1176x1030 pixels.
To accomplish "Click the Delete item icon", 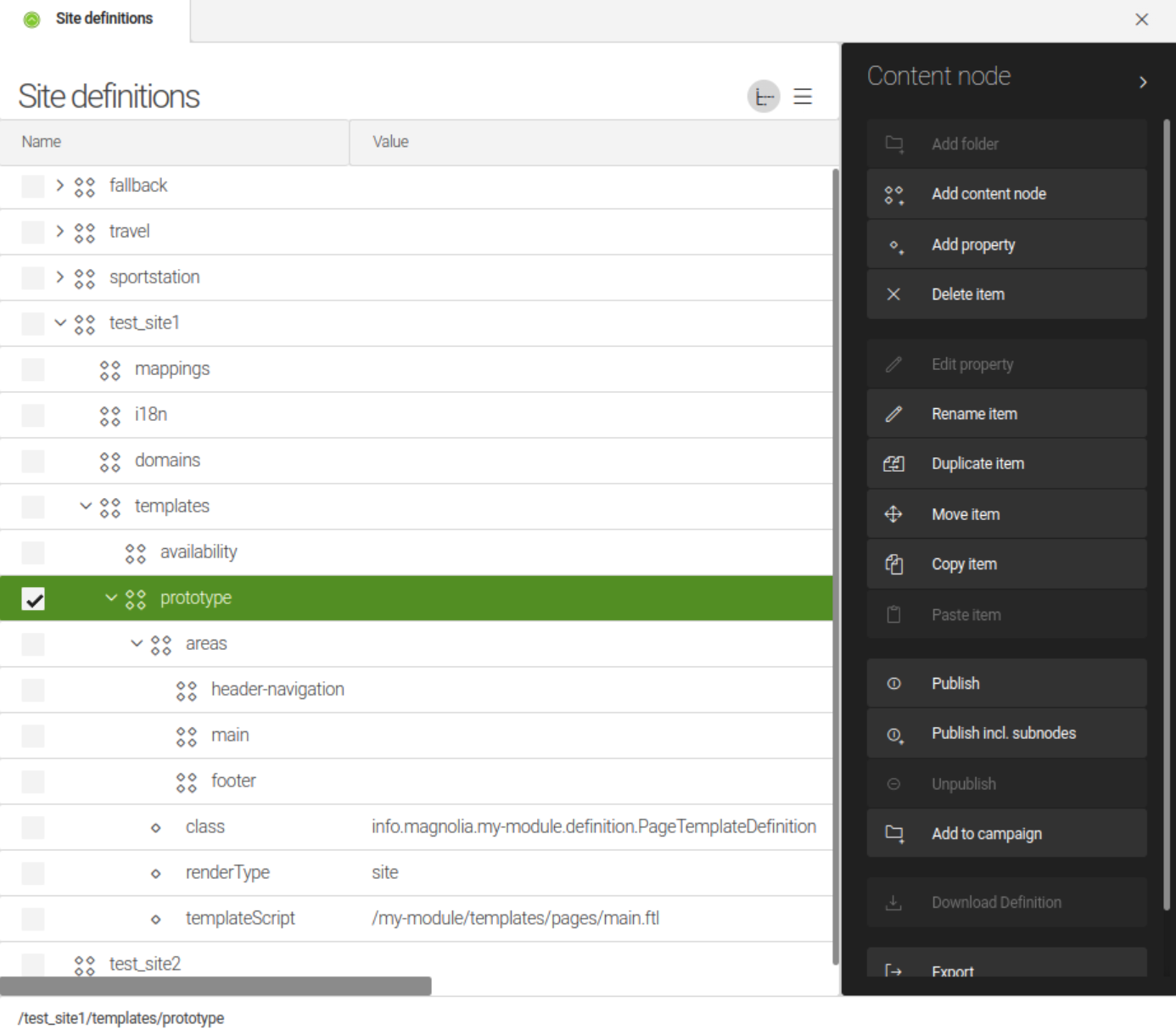I will click(893, 294).
